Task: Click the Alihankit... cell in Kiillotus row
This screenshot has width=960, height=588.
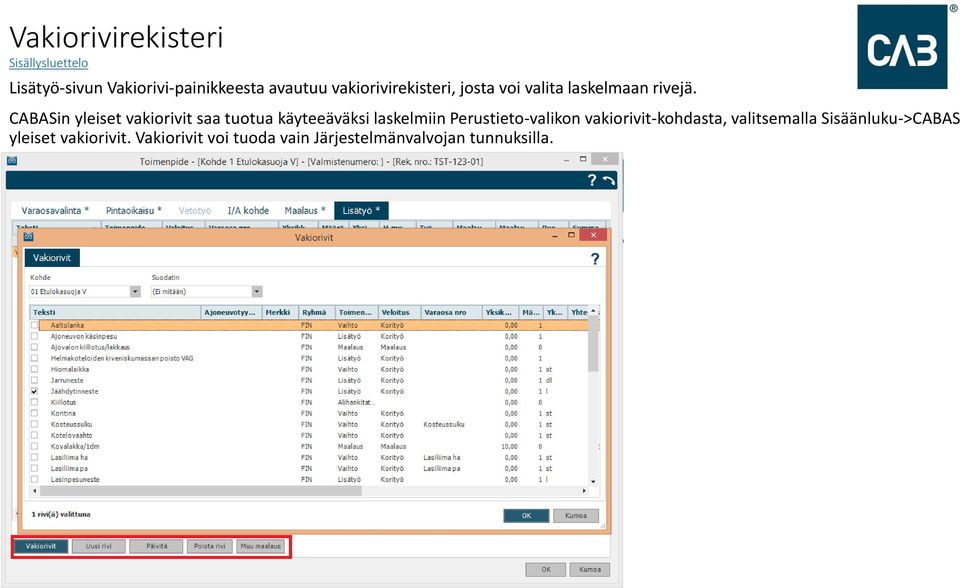Action: click(355, 402)
